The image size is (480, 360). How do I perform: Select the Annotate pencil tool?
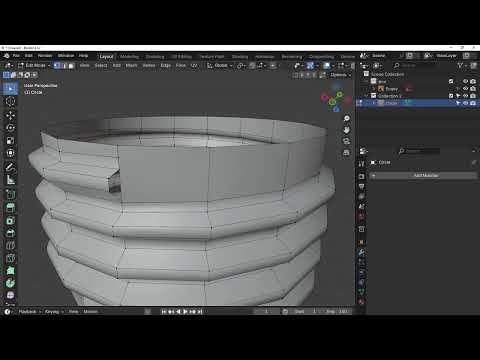(10, 167)
